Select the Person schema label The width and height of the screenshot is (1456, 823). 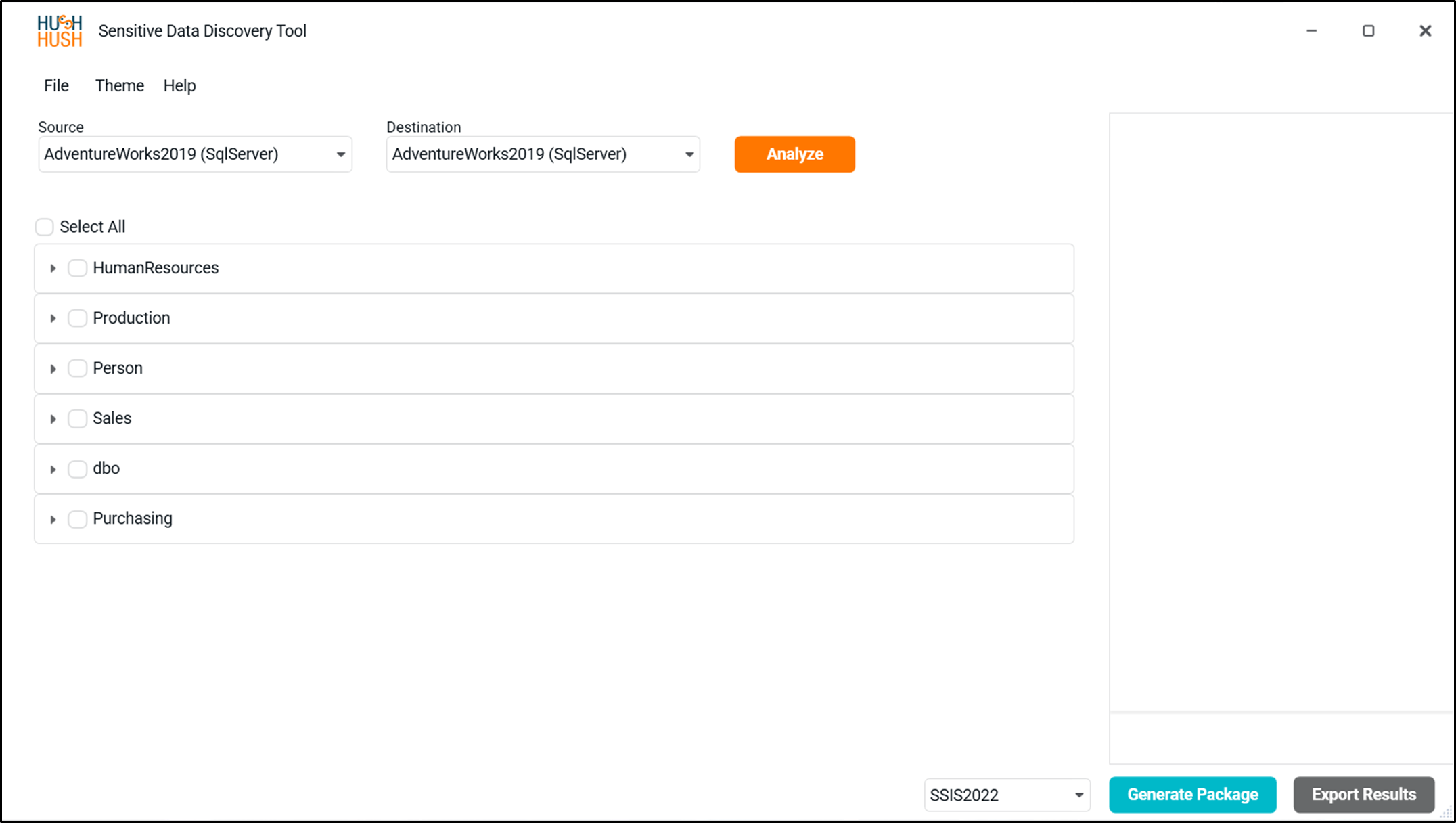118,368
